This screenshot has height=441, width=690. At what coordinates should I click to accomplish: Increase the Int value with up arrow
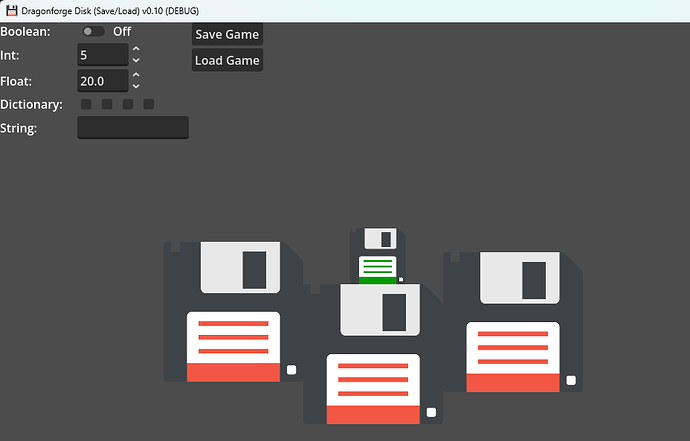(136, 49)
